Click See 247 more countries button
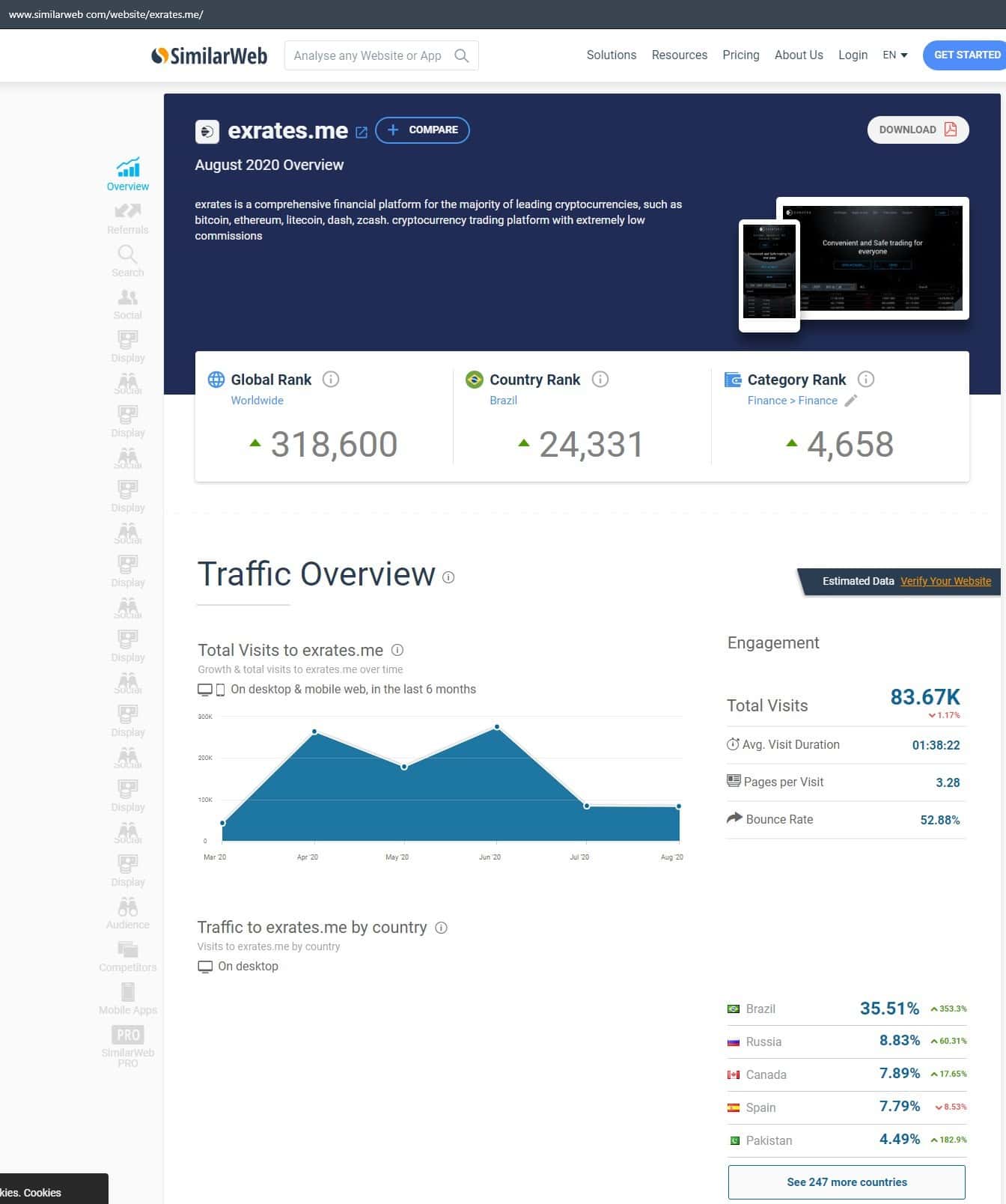Viewport: 1006px width, 1204px height. click(847, 1182)
